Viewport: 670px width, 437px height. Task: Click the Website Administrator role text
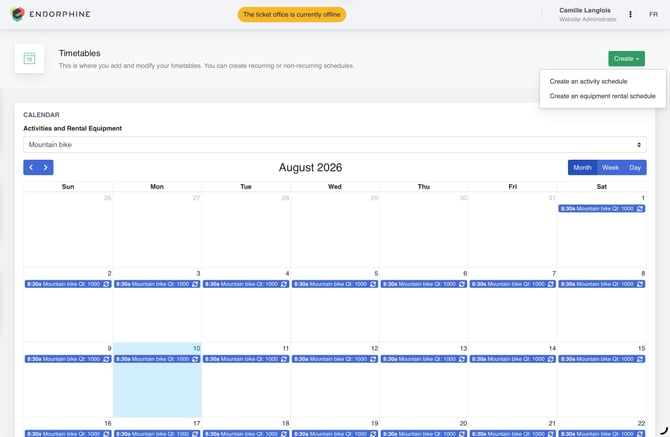(x=588, y=20)
